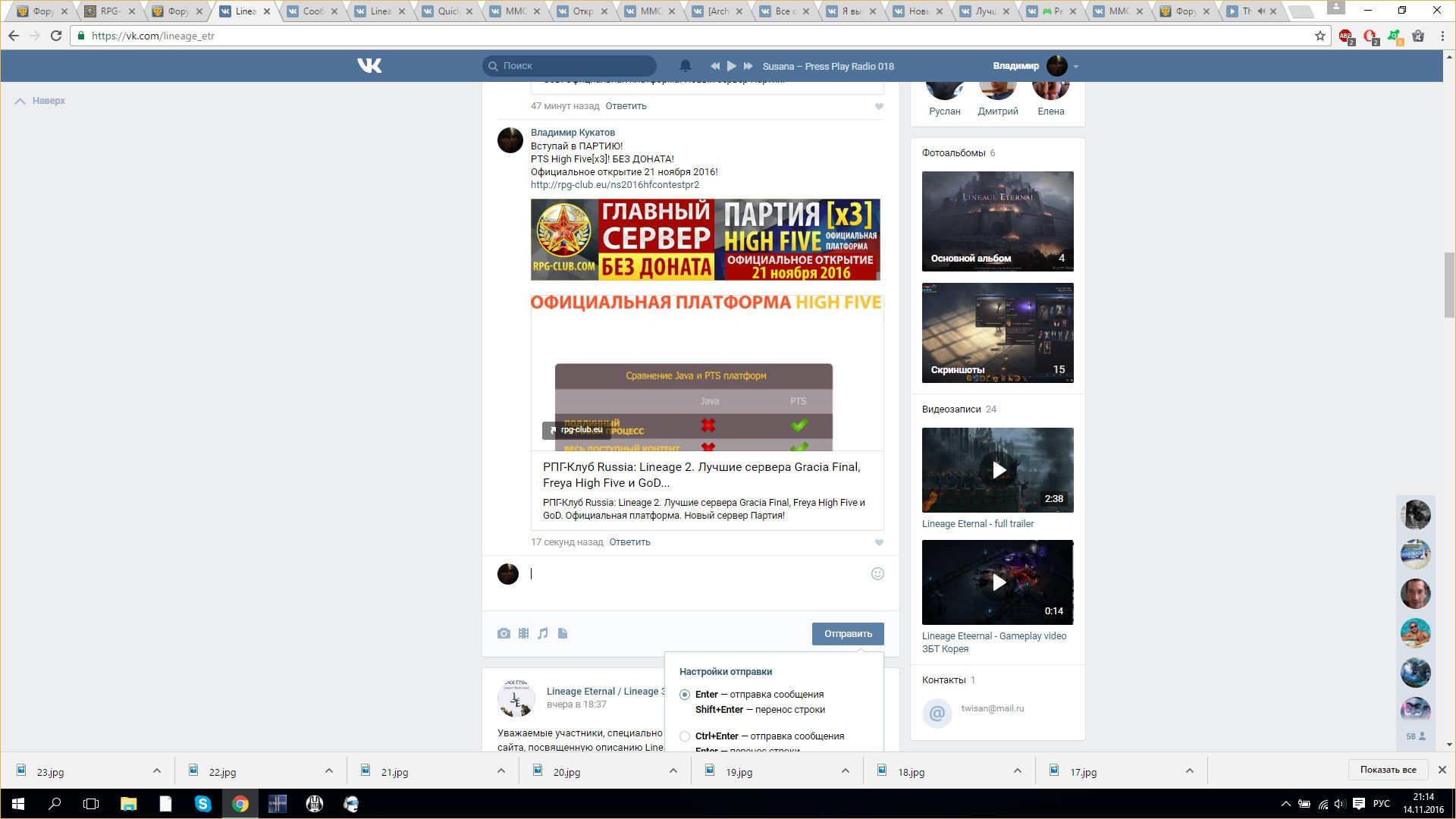This screenshot has width=1456, height=819.
Task: Open the emoji smiley picker
Action: click(877, 574)
